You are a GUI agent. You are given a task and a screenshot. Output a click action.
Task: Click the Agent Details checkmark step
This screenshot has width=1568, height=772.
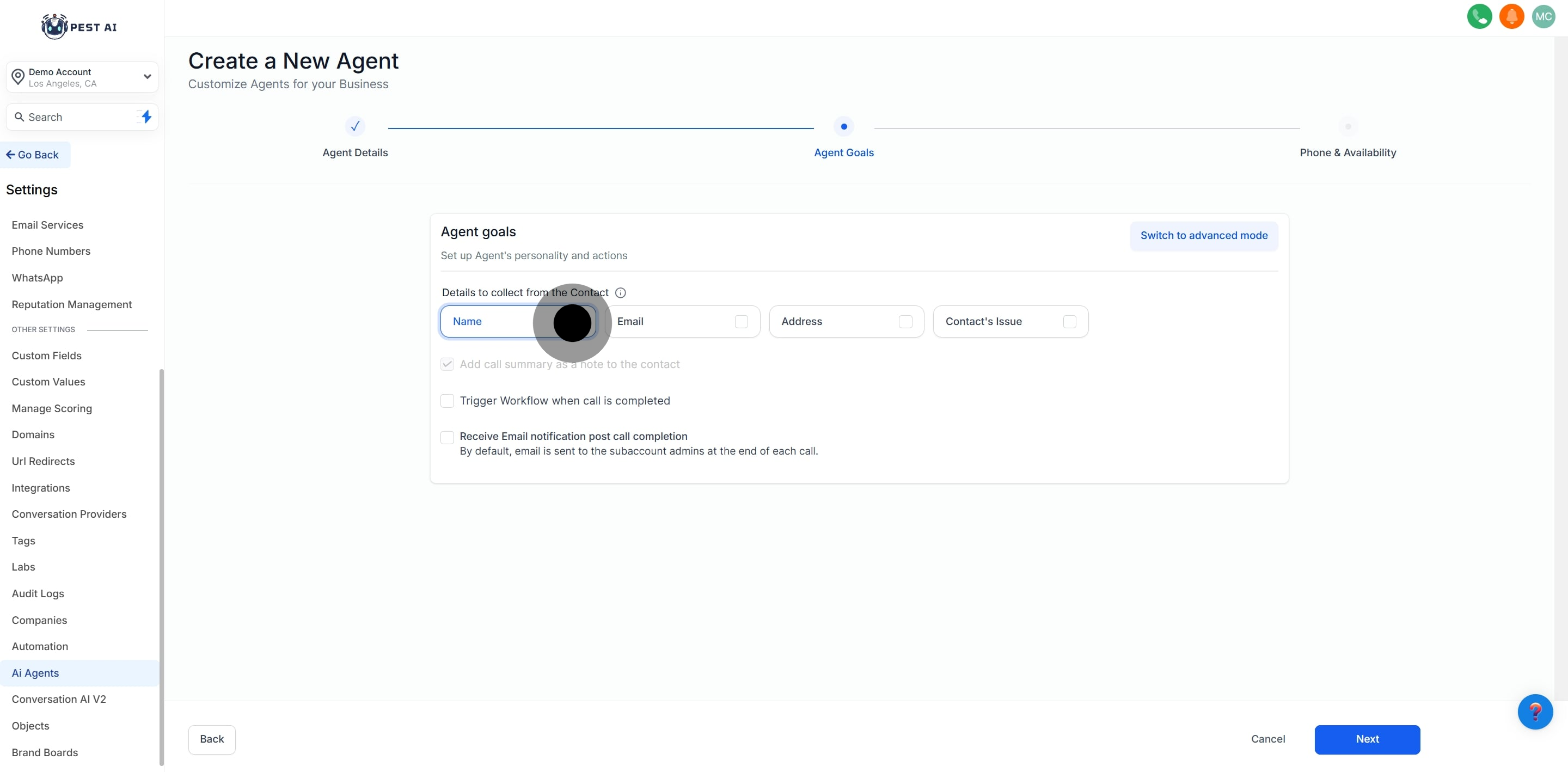355,127
